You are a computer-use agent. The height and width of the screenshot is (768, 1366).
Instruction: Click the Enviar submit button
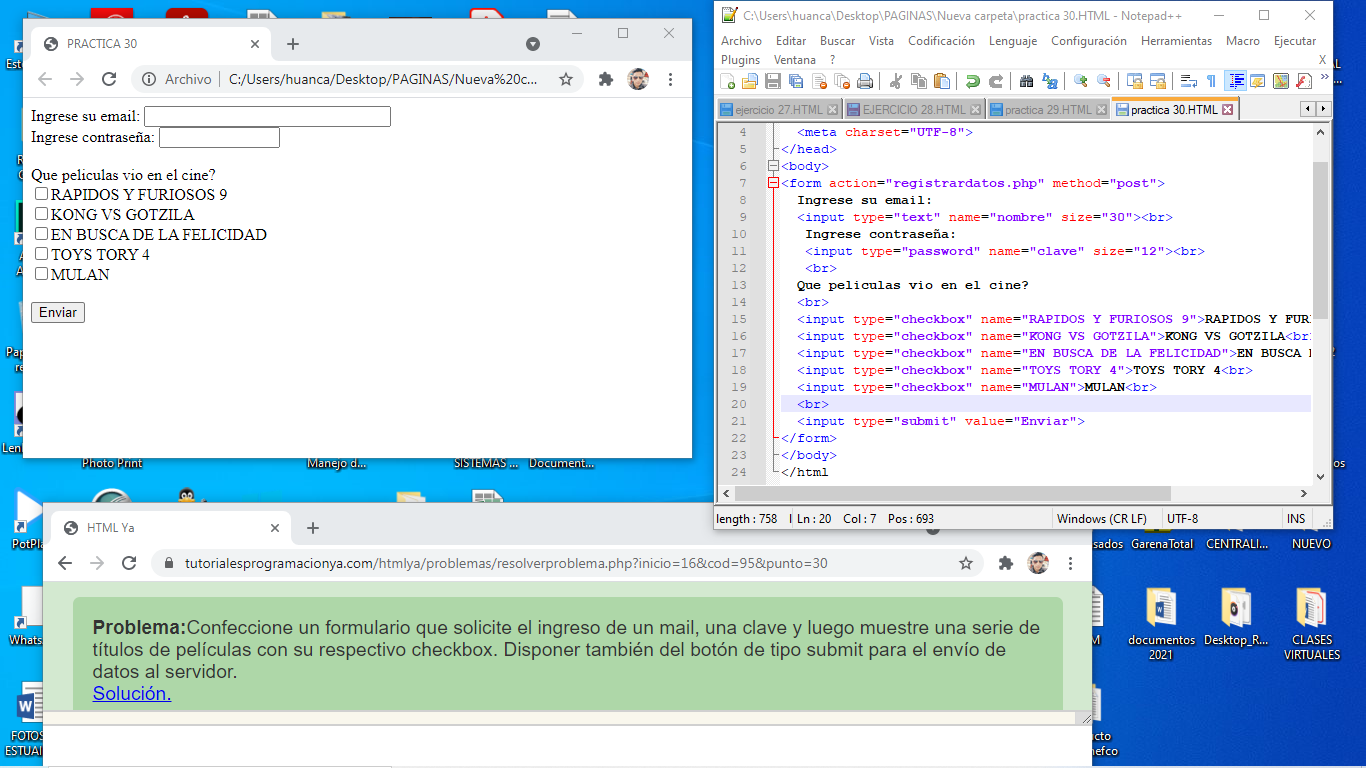[x=58, y=312]
